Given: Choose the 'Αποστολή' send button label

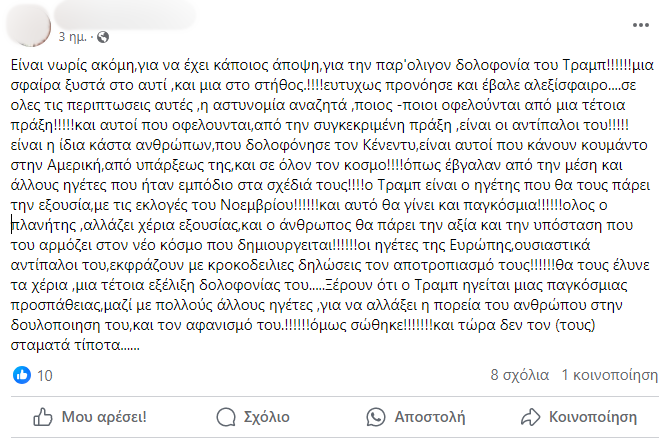Looking at the screenshot, I should [430, 417].
